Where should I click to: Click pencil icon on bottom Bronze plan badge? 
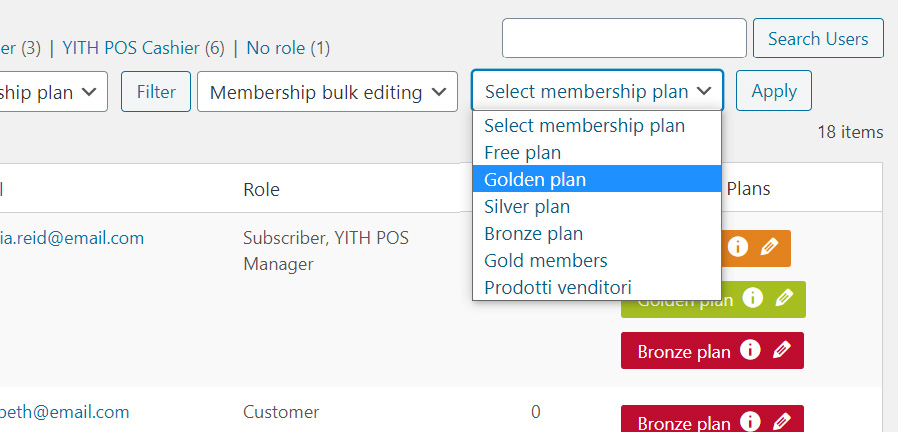[x=782, y=421]
